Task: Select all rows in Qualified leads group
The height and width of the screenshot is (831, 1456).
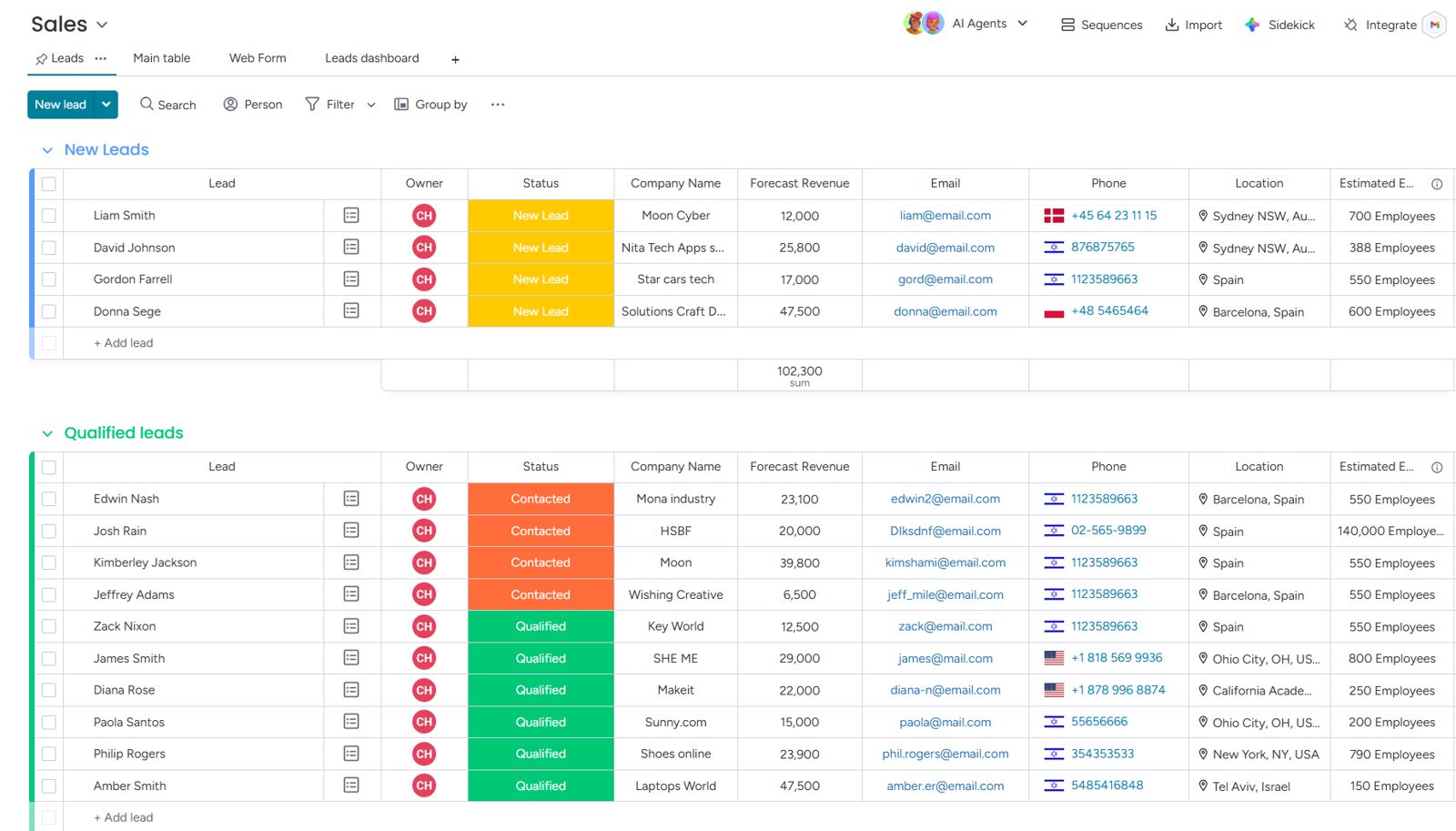Action: [49, 467]
